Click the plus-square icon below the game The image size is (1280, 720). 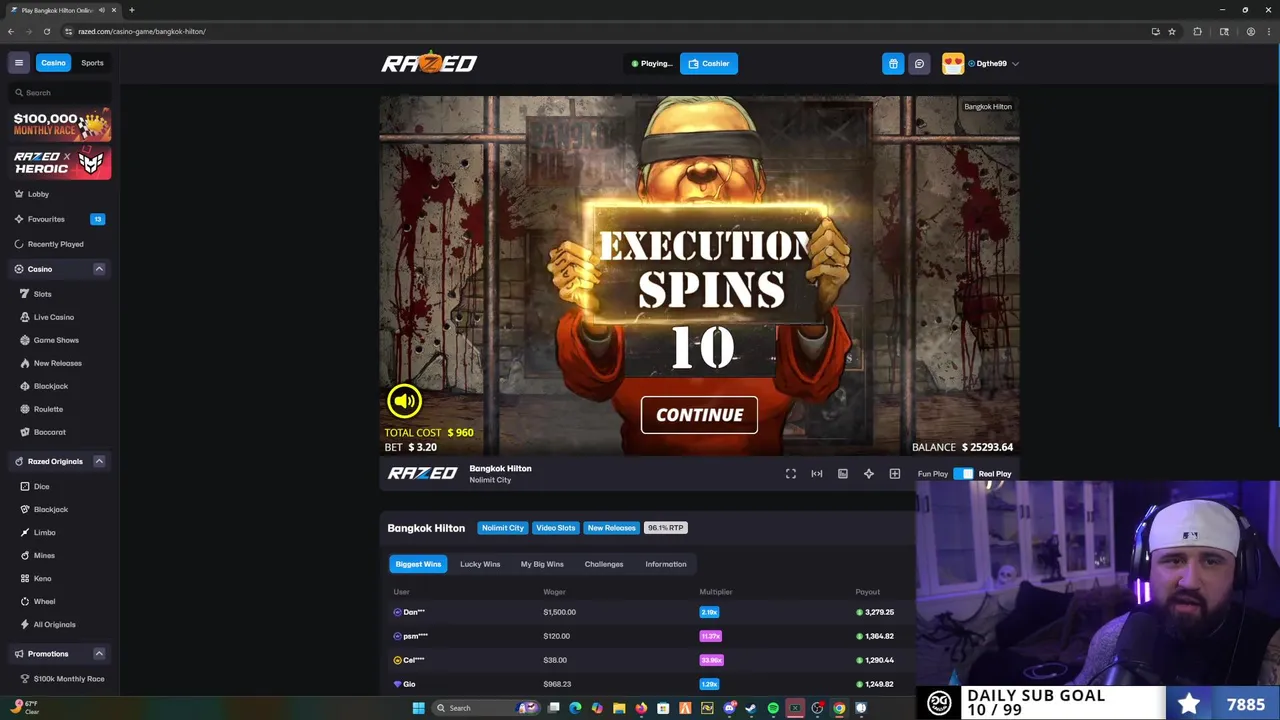pyautogui.click(x=895, y=474)
